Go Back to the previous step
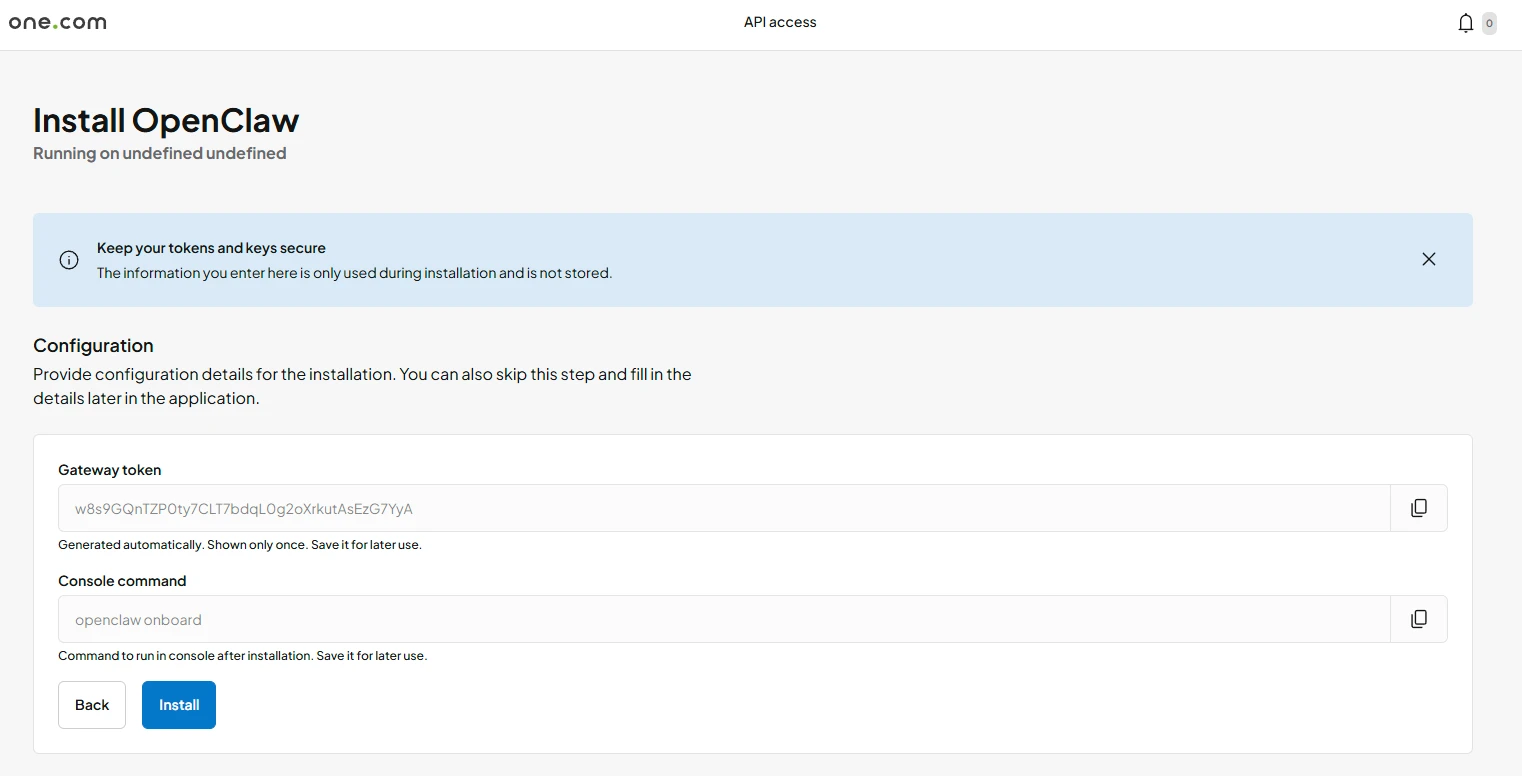The image size is (1522, 776). 92,705
